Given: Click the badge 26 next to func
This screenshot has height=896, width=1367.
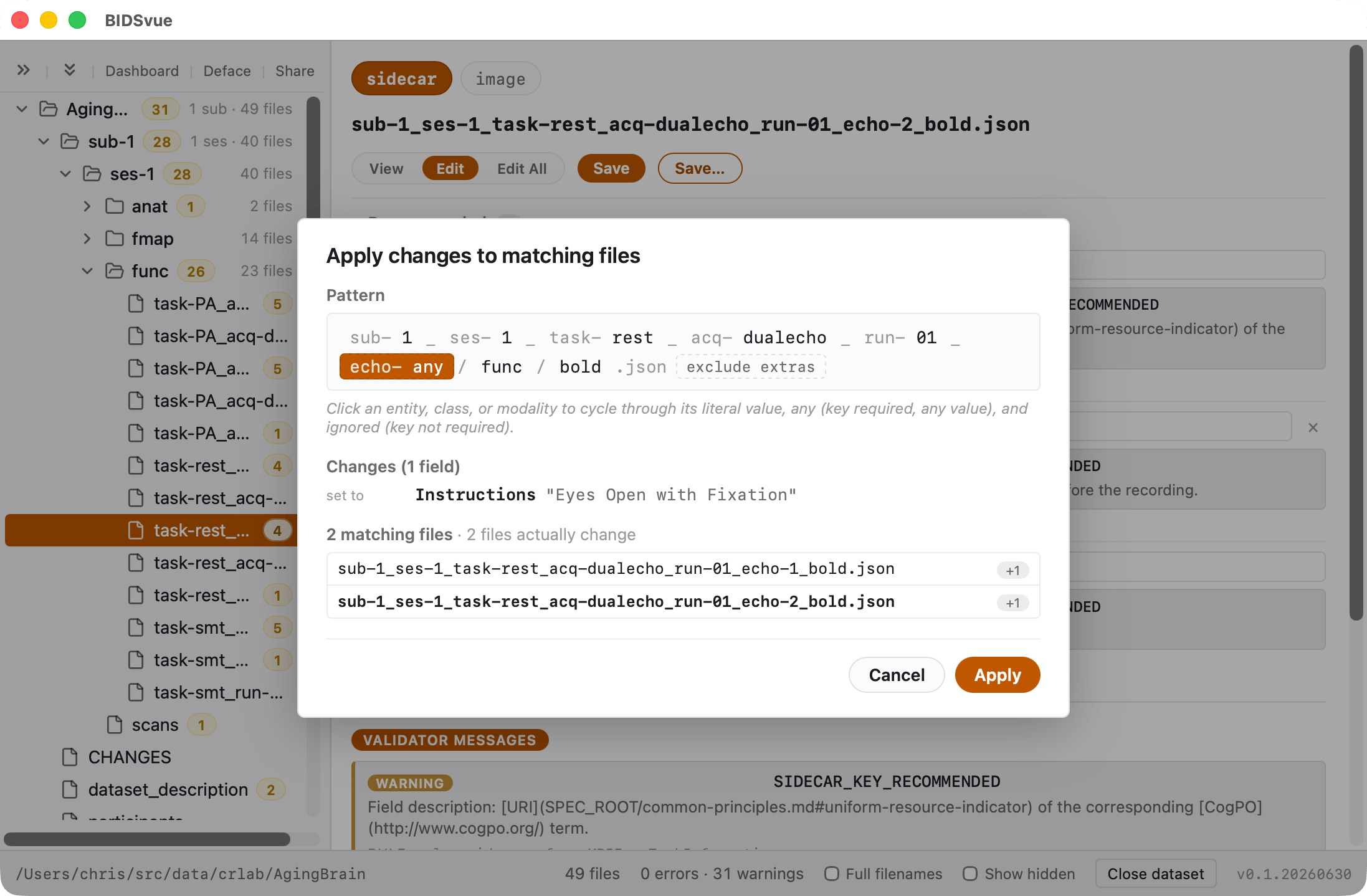Looking at the screenshot, I should point(196,271).
